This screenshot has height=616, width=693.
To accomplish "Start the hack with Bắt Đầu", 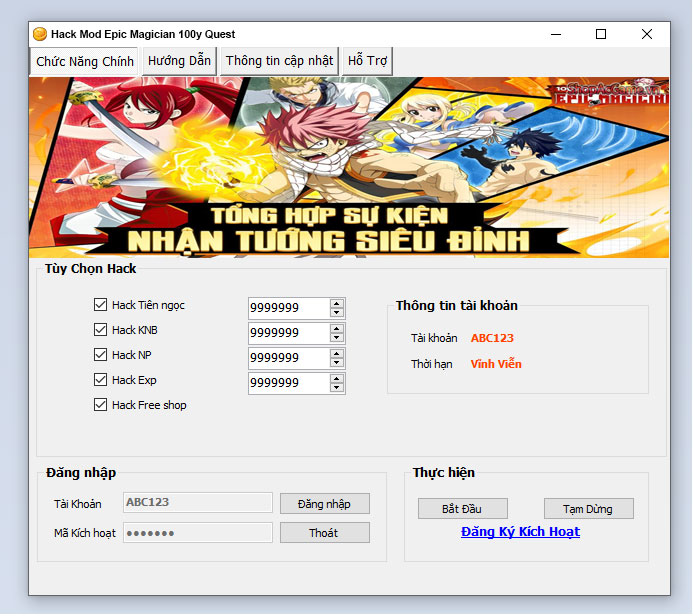I will tap(463, 509).
